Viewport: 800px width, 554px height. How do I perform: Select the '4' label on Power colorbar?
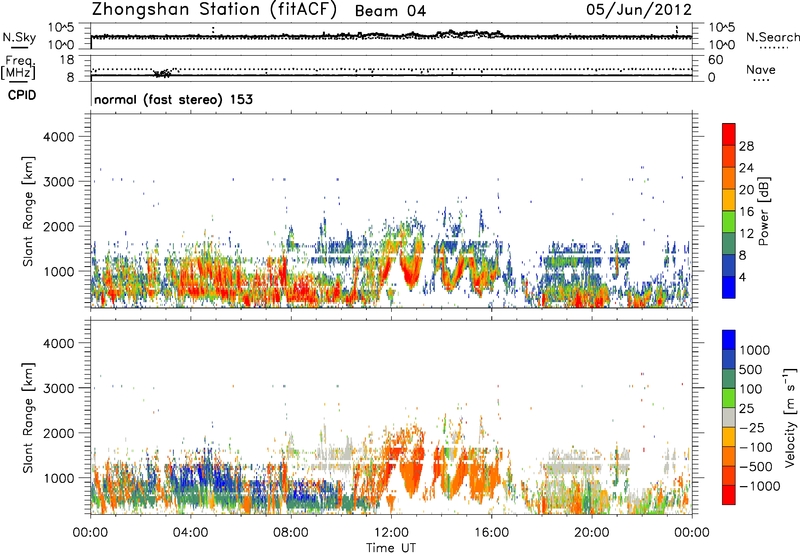coord(743,277)
